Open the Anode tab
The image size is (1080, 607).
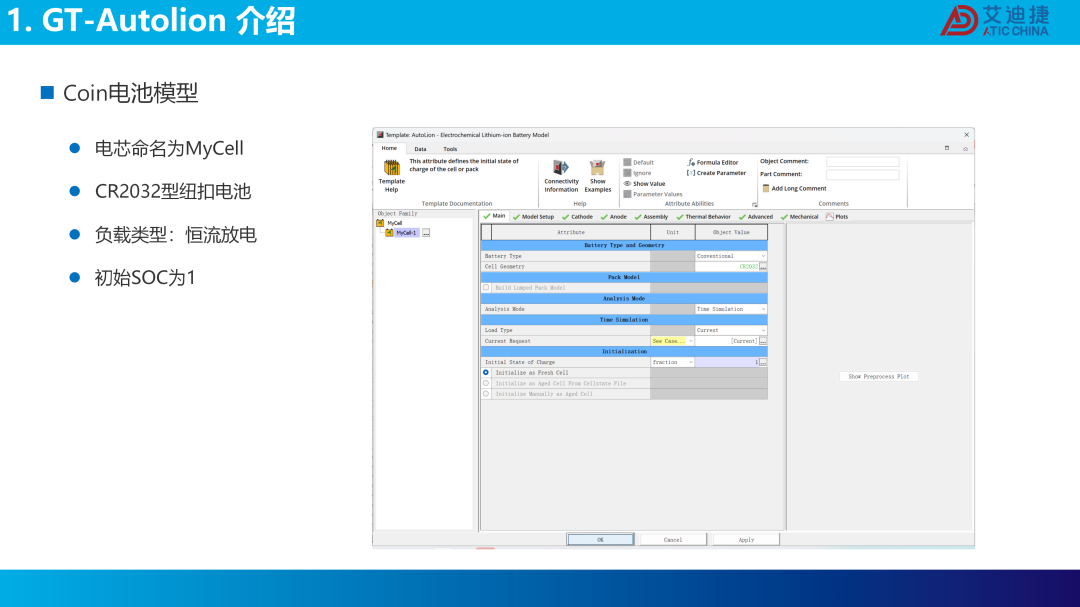pyautogui.click(x=614, y=217)
